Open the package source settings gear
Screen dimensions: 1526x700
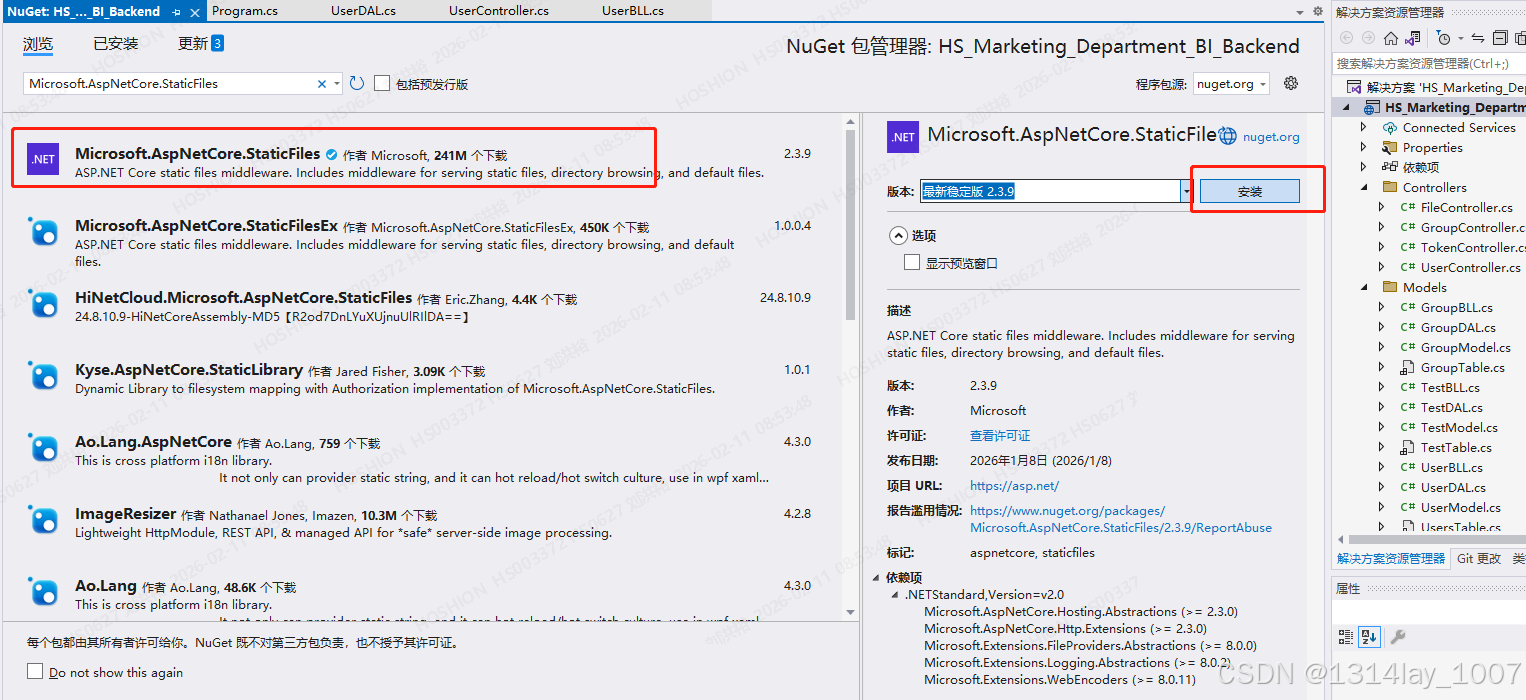coord(1291,83)
